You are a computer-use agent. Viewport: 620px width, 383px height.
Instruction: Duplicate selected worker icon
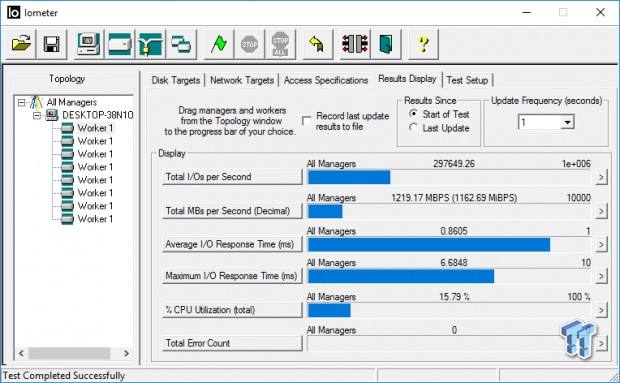click(x=181, y=44)
